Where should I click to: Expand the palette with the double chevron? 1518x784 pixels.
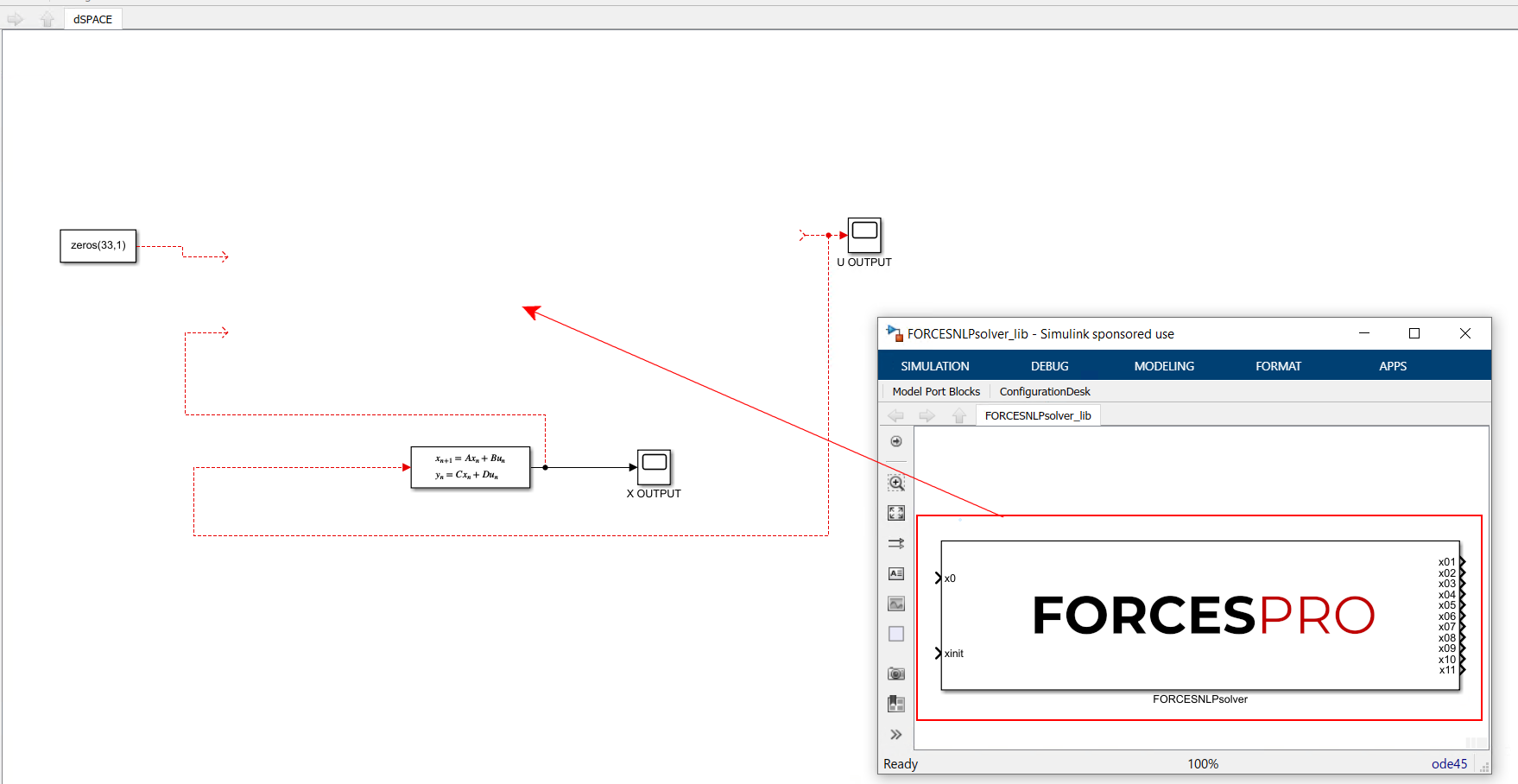click(896, 735)
